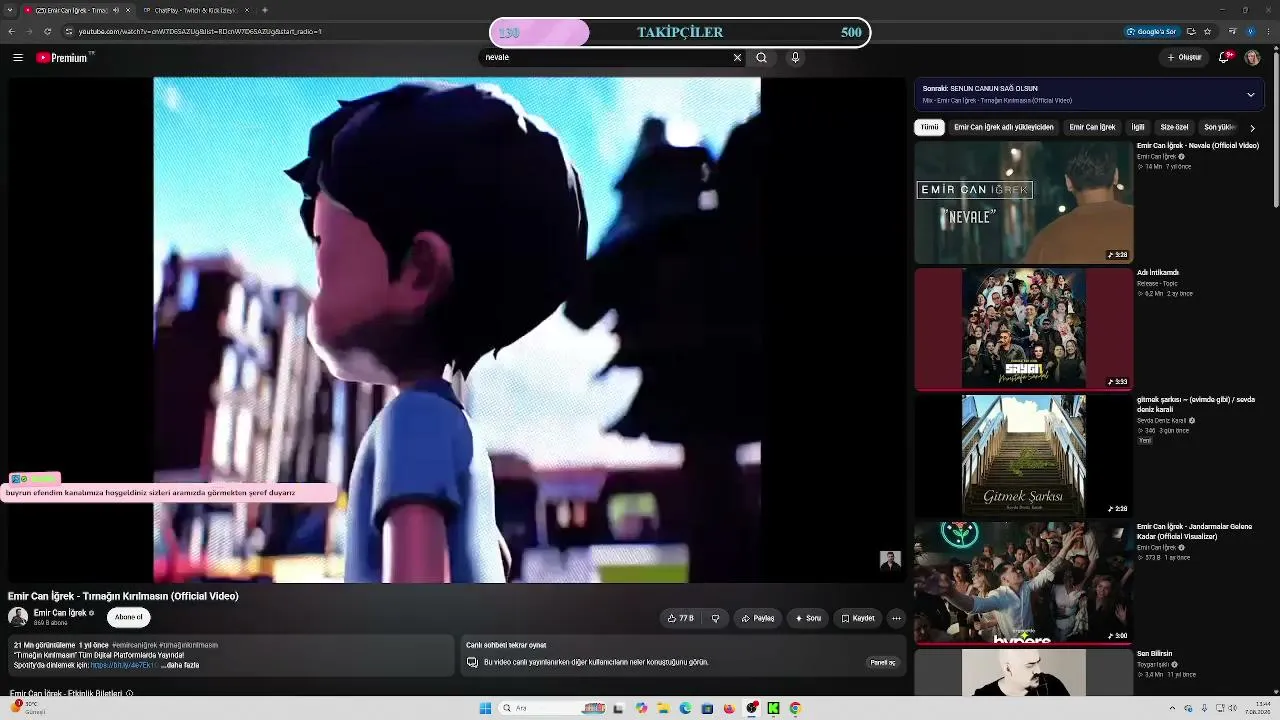Open the Spotify link in the description

tap(124, 665)
